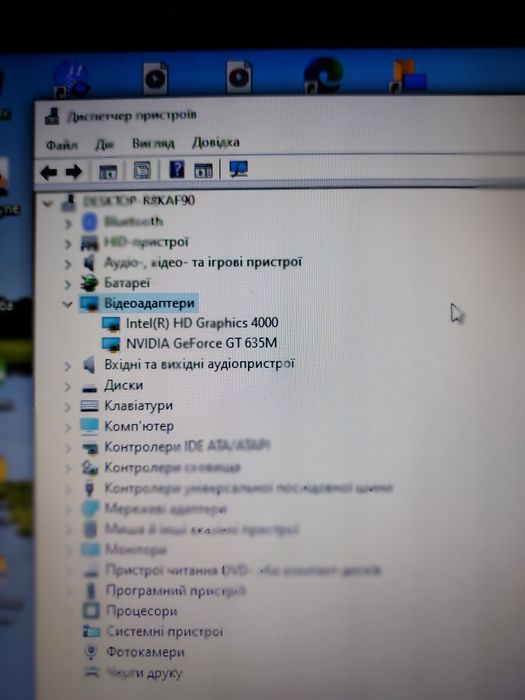The width and height of the screenshot is (525, 700).
Task: Click the blue Help question mark icon
Action: click(x=177, y=170)
